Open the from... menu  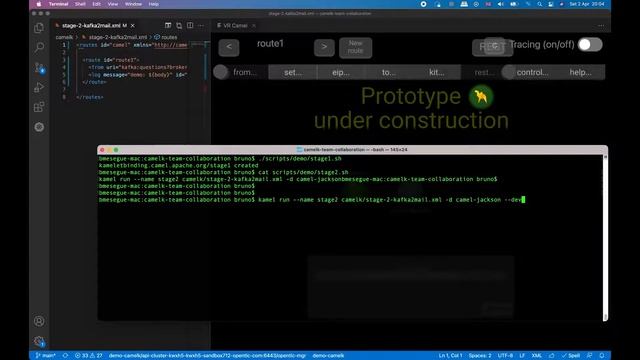coord(244,72)
